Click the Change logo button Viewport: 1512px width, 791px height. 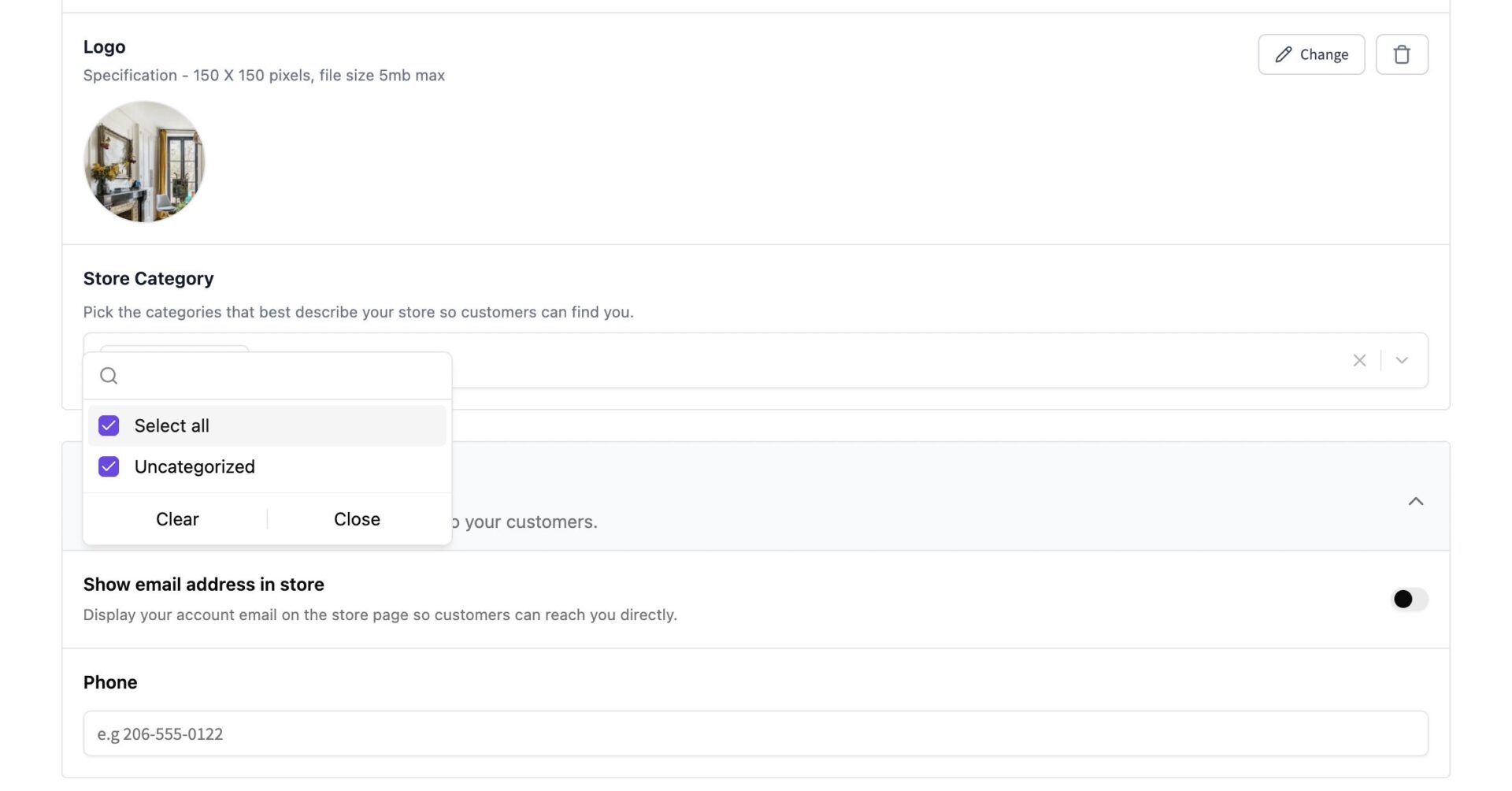1311,54
